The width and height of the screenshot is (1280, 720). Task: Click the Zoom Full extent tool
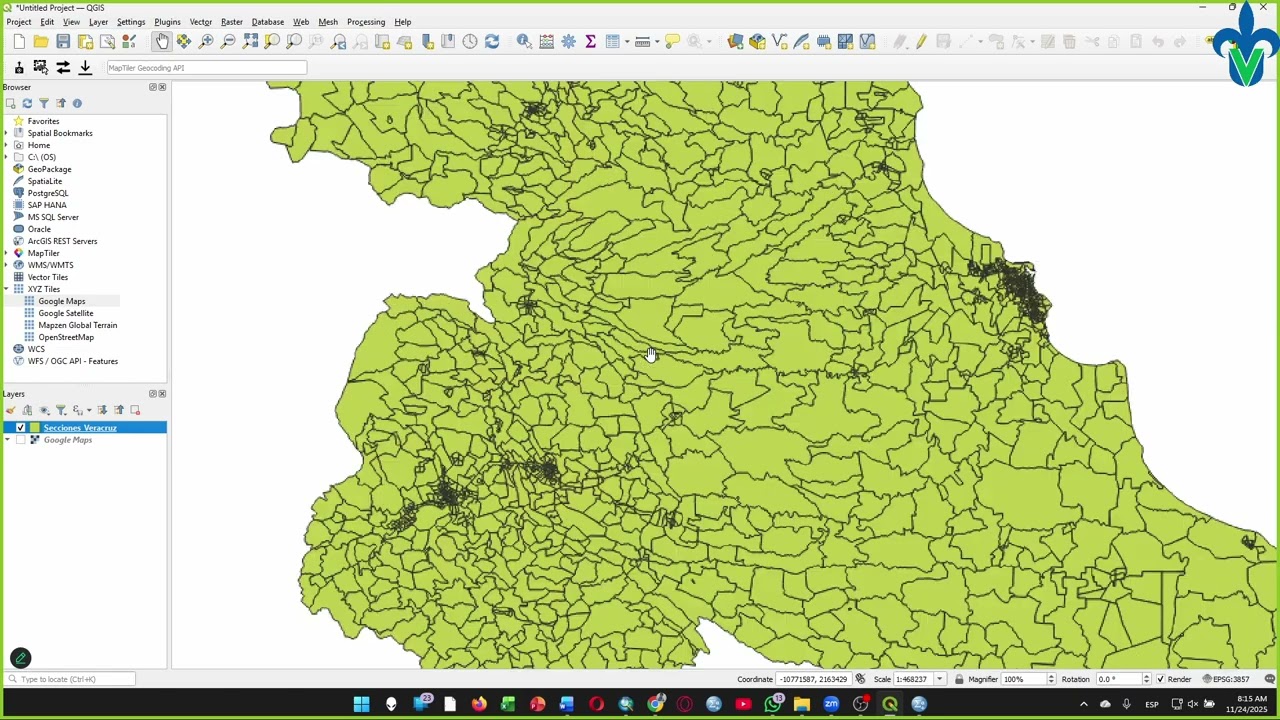point(250,41)
